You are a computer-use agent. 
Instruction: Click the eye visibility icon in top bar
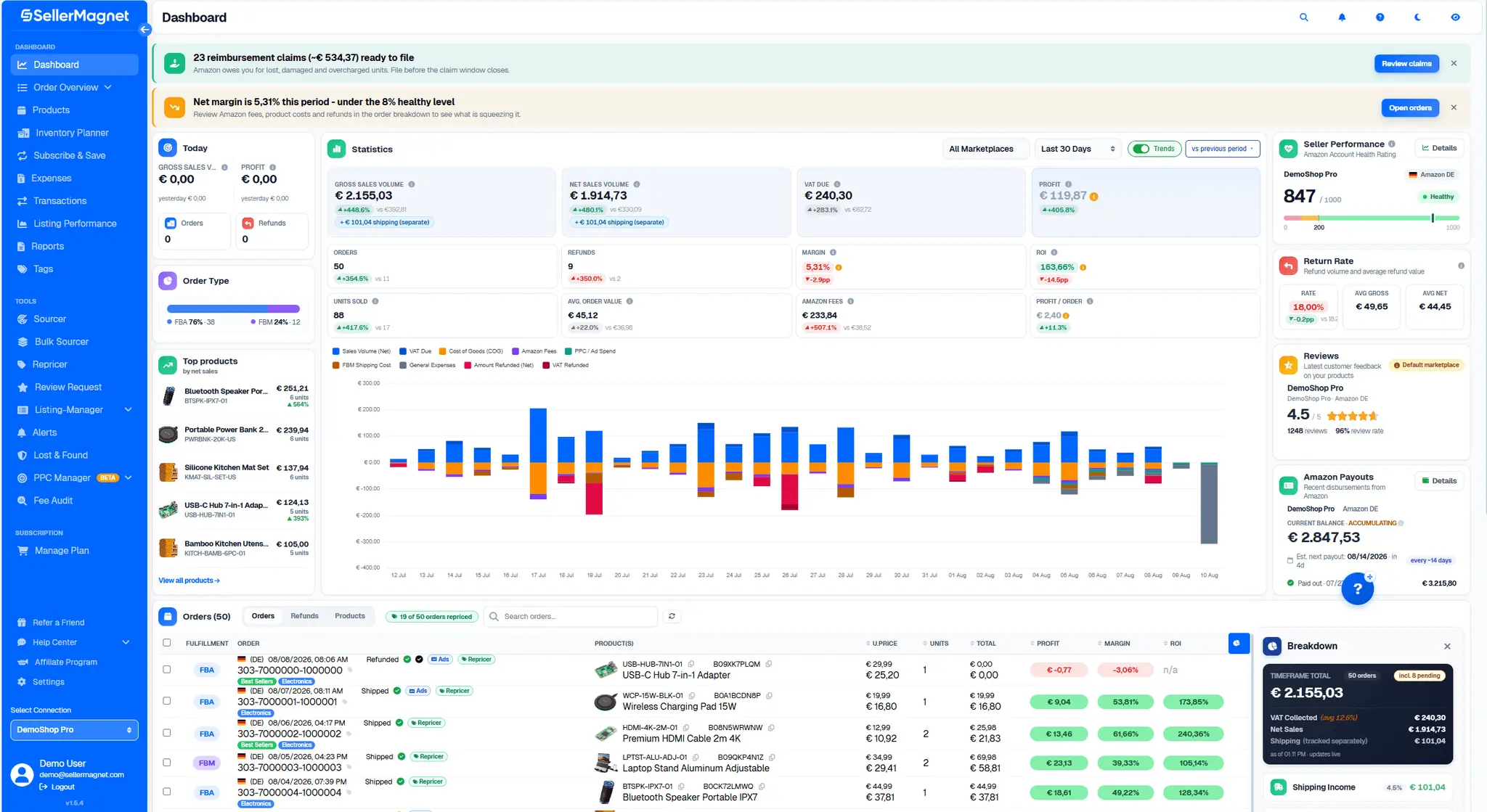[x=1455, y=17]
